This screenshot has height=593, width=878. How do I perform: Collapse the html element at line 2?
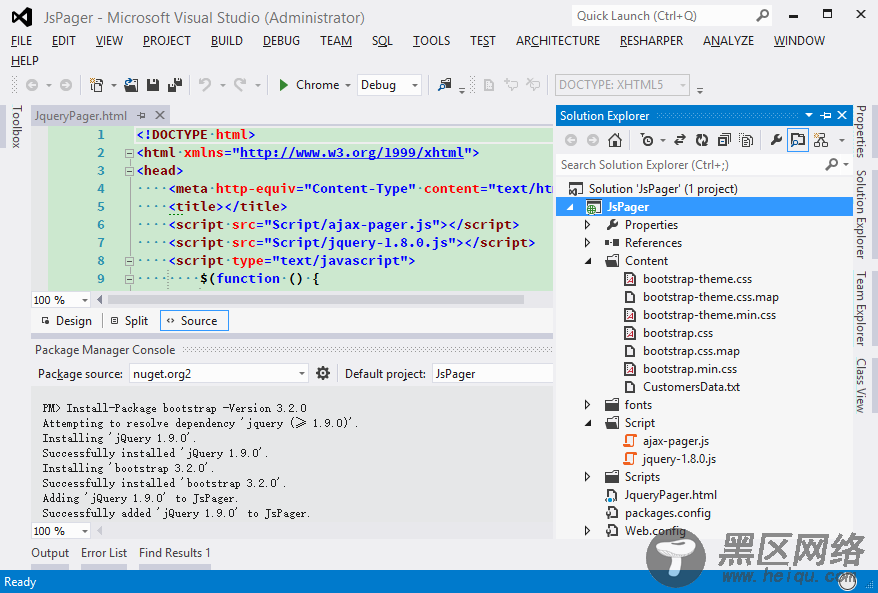[x=129, y=153]
